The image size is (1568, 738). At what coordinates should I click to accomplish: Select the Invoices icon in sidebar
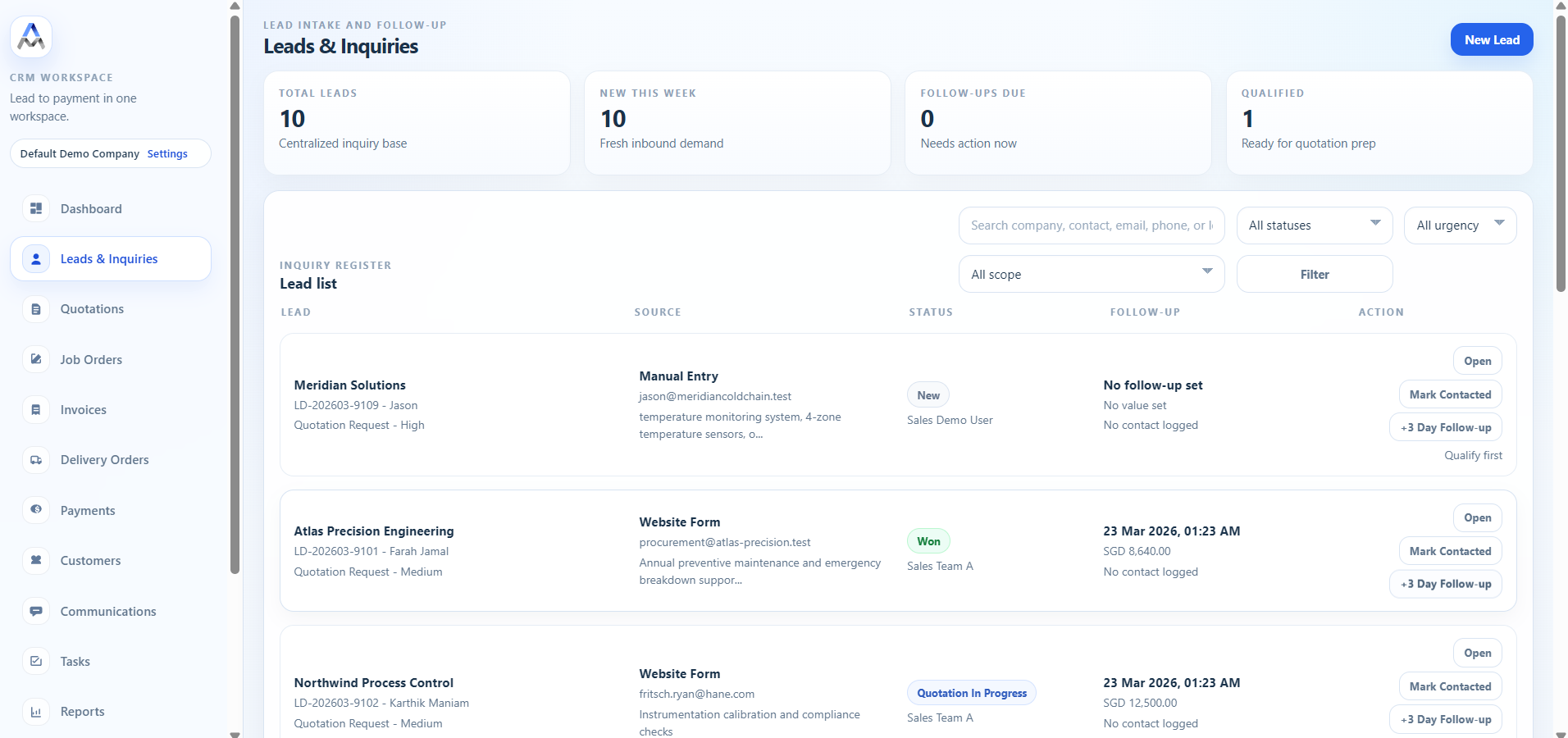(36, 410)
